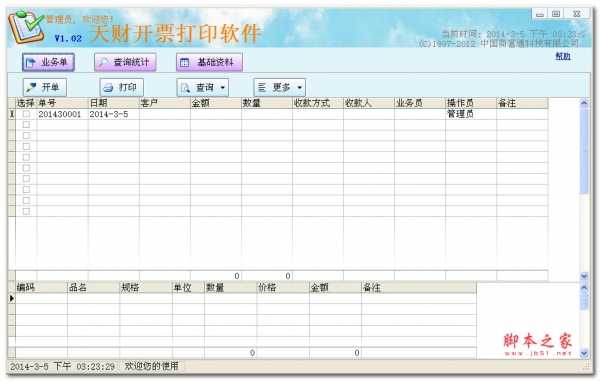Select the 单号 cell 201430001
The width and height of the screenshot is (600, 381).
click(62, 114)
